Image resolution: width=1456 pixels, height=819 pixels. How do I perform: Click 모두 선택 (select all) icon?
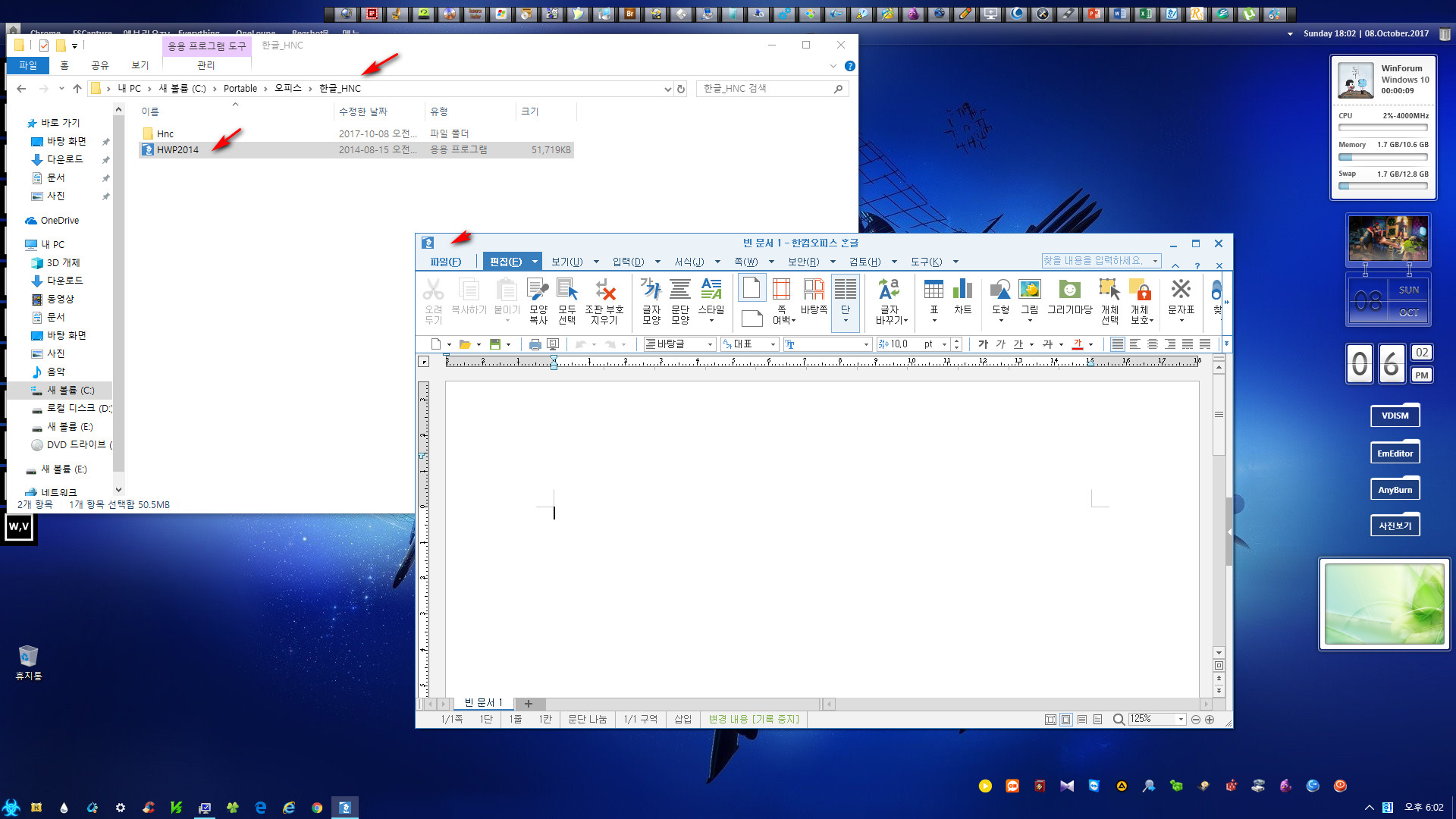click(567, 301)
